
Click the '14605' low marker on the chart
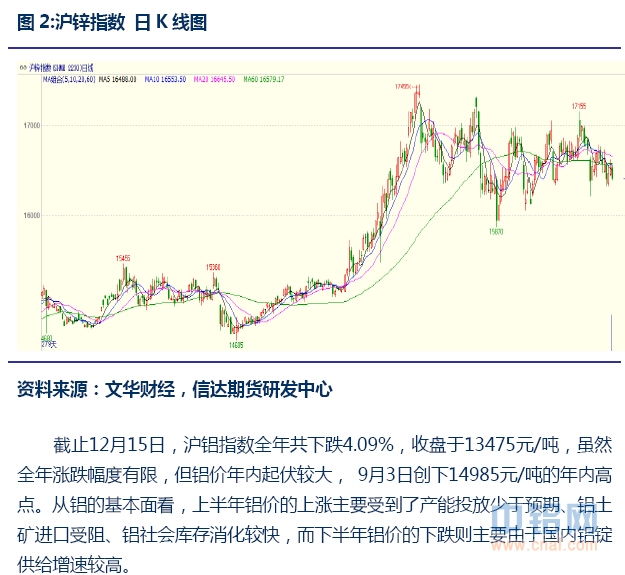click(236, 345)
